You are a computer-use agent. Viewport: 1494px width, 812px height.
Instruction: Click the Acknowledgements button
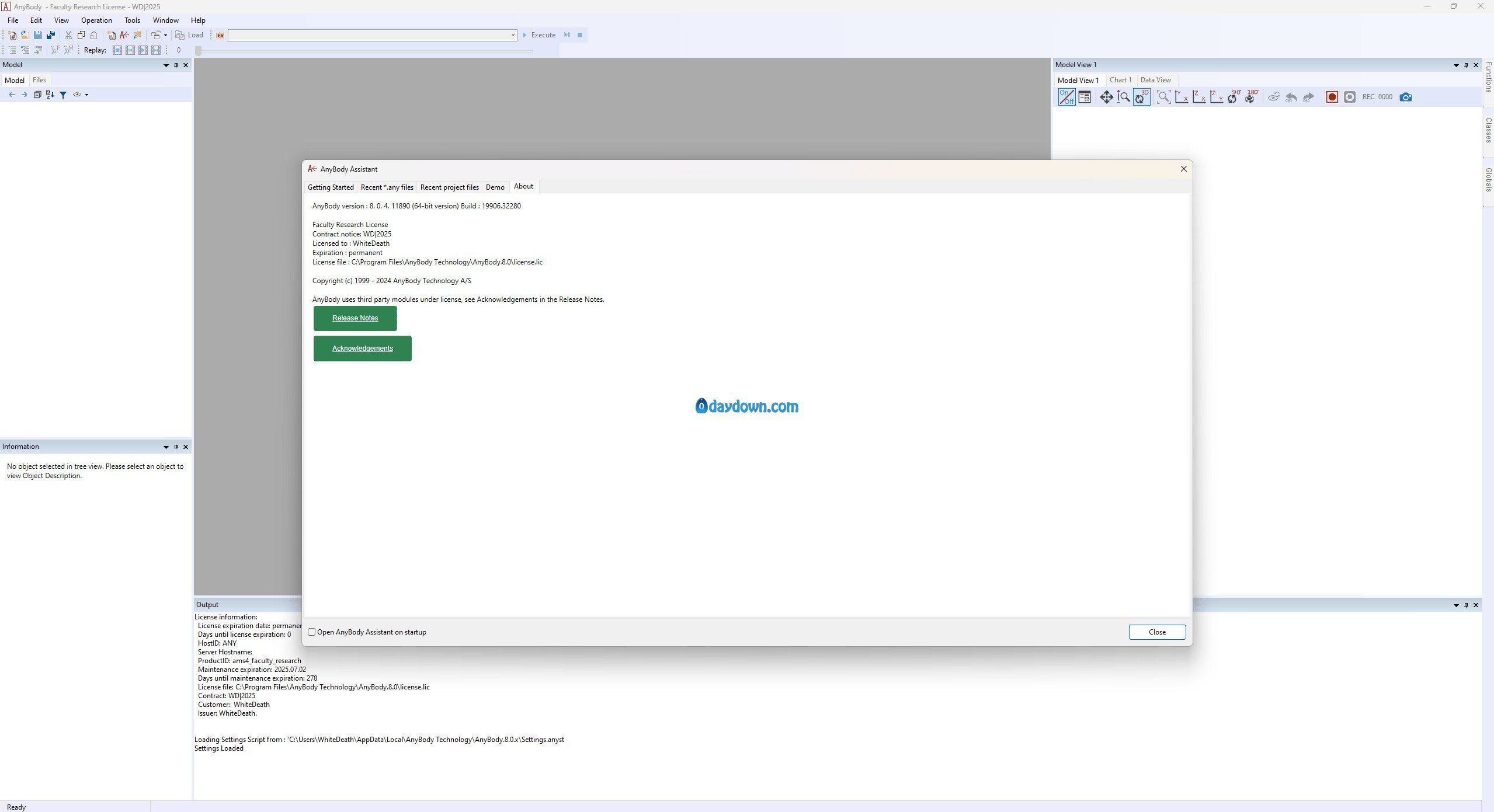click(x=363, y=349)
